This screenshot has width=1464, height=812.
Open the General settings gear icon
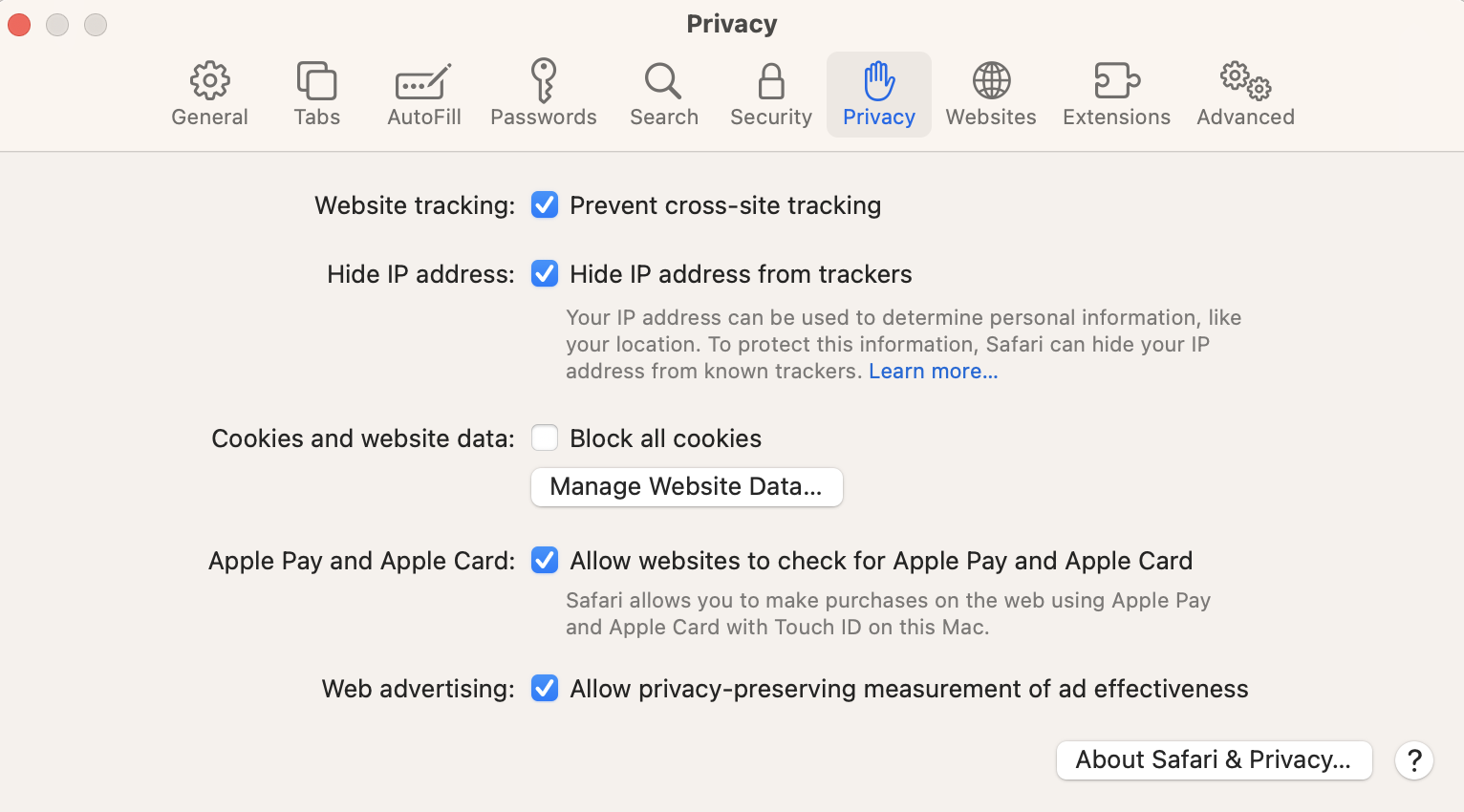pyautogui.click(x=209, y=82)
